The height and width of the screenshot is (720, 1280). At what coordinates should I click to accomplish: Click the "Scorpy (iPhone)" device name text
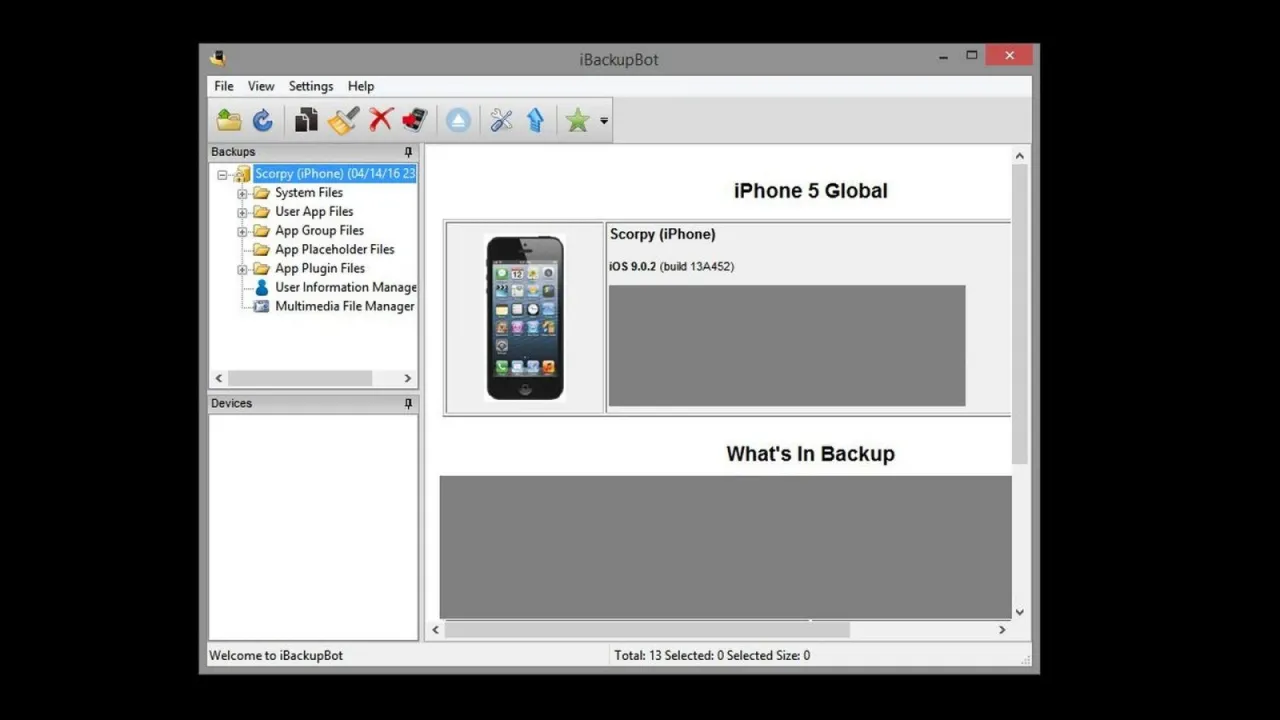click(662, 234)
